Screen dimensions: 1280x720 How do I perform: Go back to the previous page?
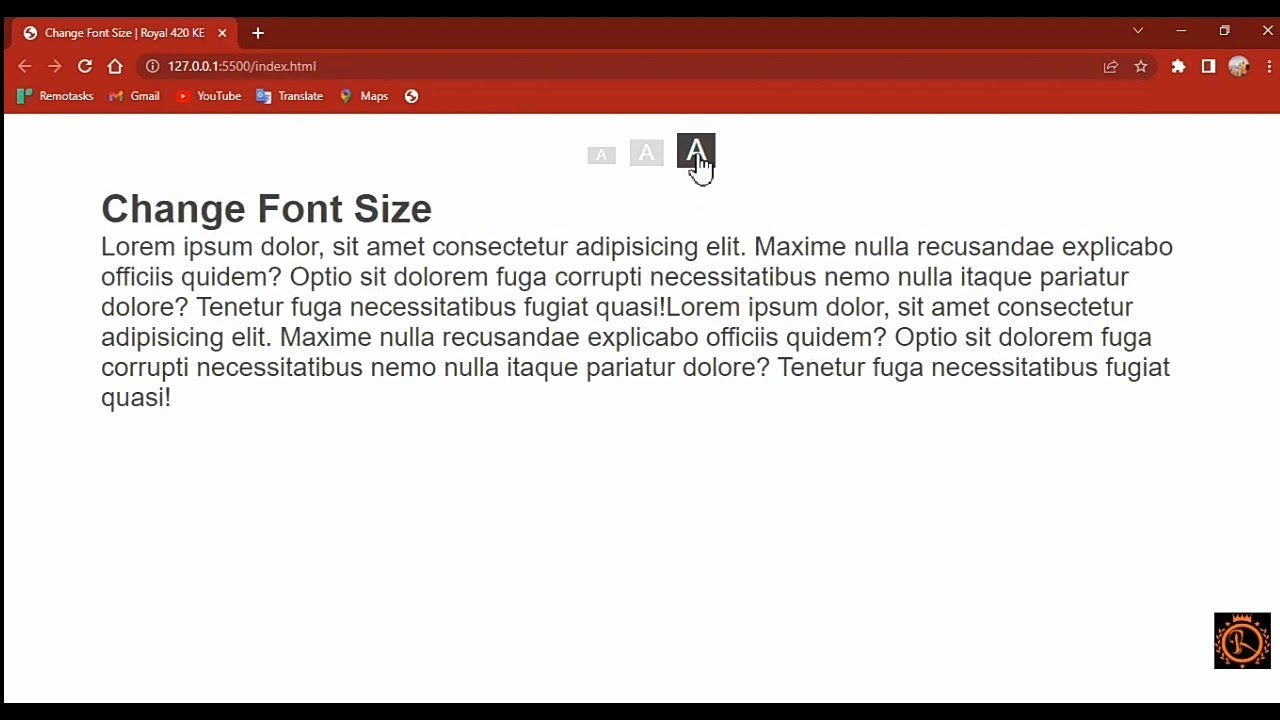point(25,66)
